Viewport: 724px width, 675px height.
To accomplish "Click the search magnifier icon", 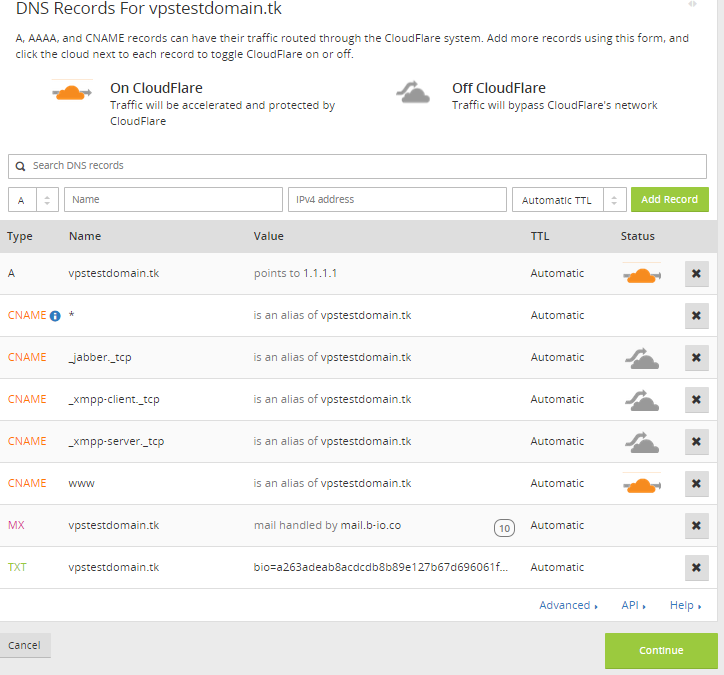I will tap(20, 166).
